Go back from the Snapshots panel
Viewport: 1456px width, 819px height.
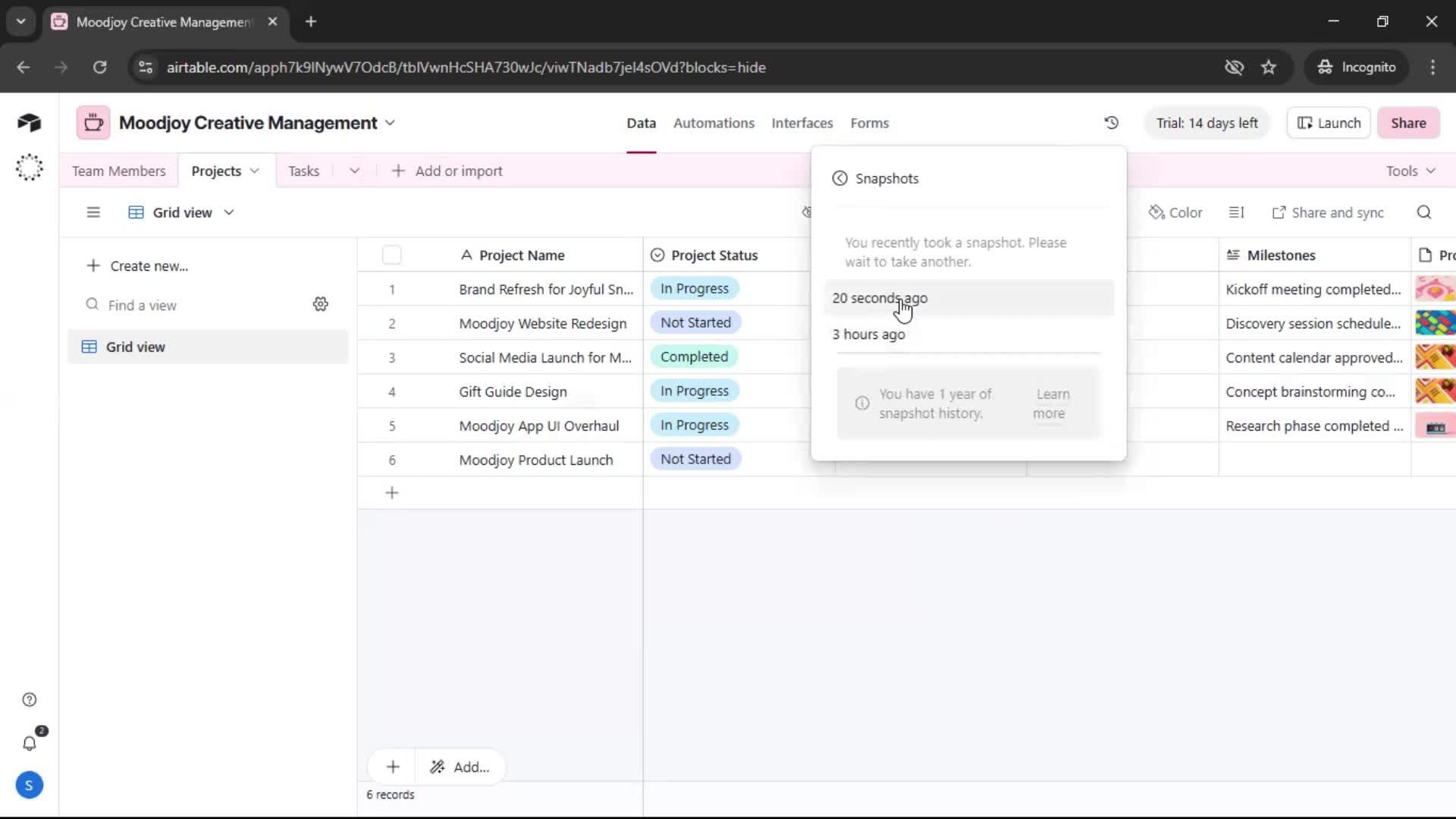tap(839, 178)
